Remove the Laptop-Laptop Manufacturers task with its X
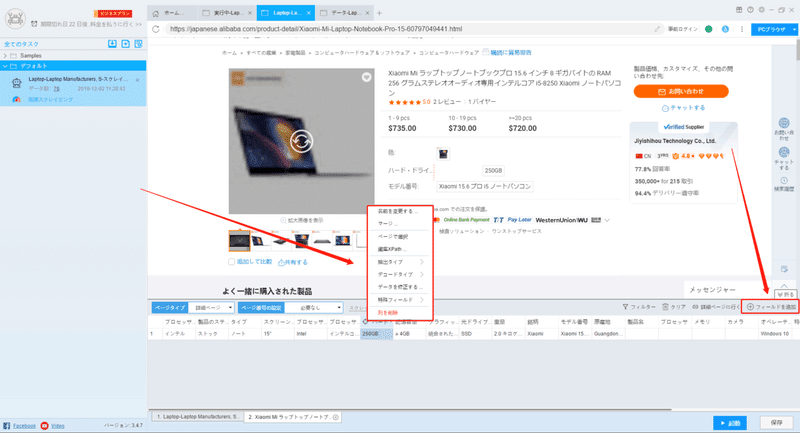The width and height of the screenshot is (800, 433). coord(137,80)
